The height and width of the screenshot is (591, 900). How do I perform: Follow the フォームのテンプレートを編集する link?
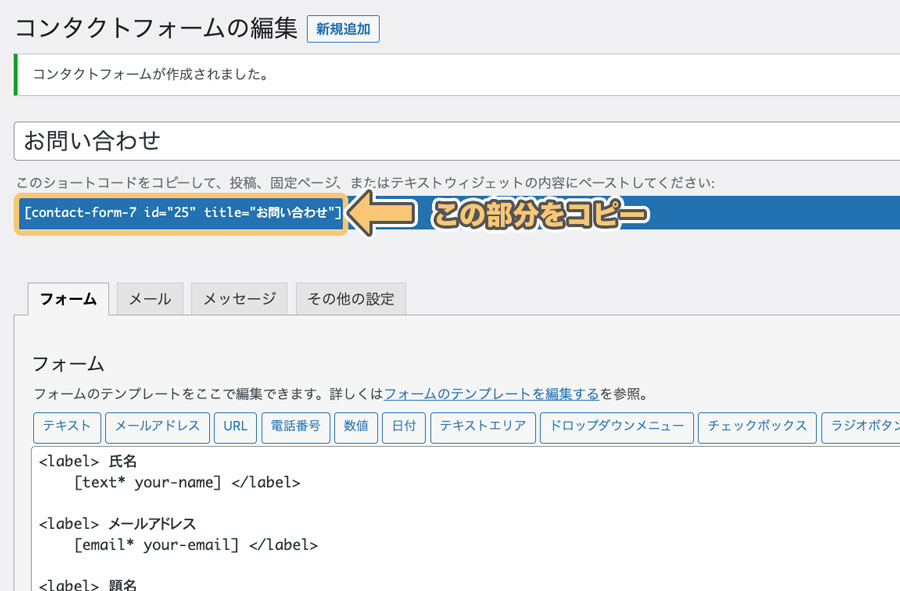tap(491, 394)
